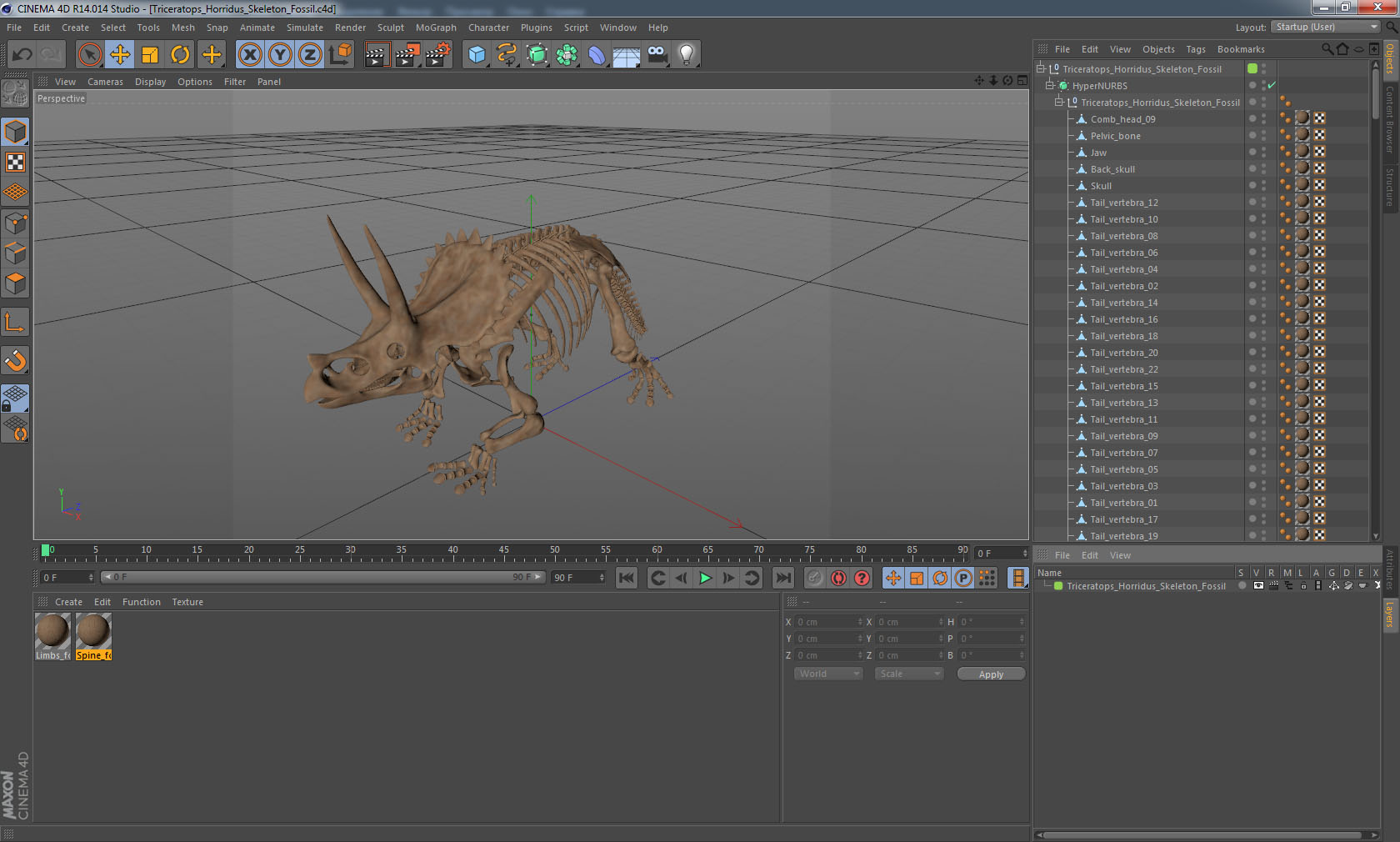1400x842 pixels.
Task: Activate the Move tool in top toolbar
Action: point(120,55)
